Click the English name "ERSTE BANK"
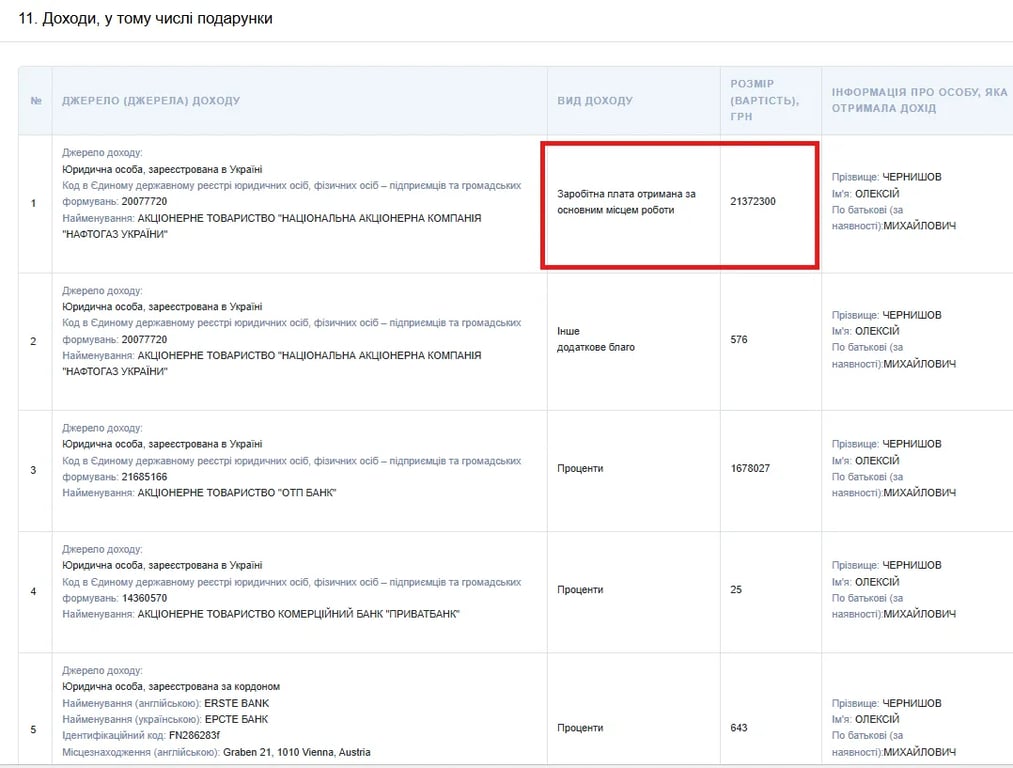 232,703
